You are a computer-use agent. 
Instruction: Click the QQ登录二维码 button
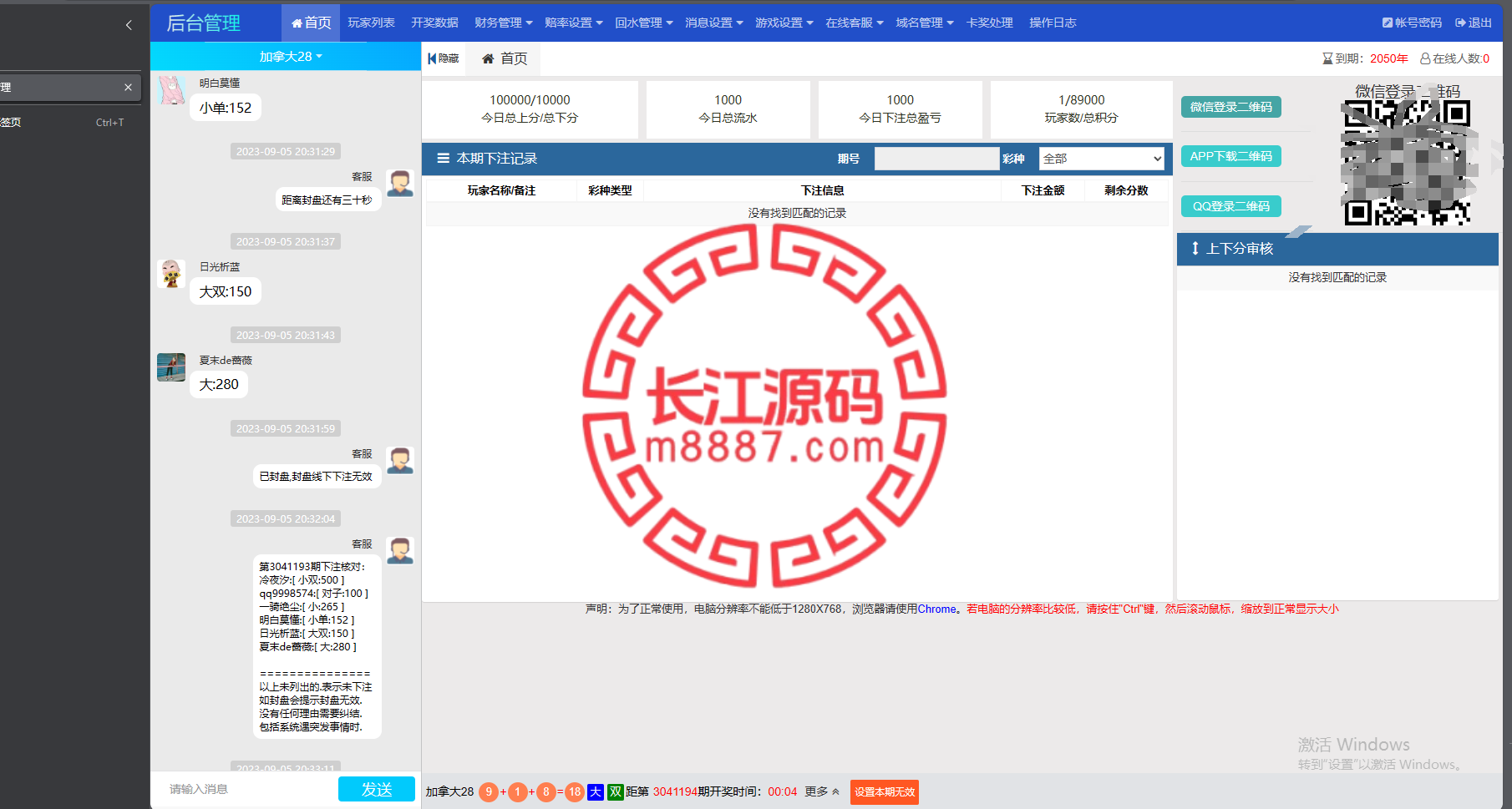[x=1231, y=206]
